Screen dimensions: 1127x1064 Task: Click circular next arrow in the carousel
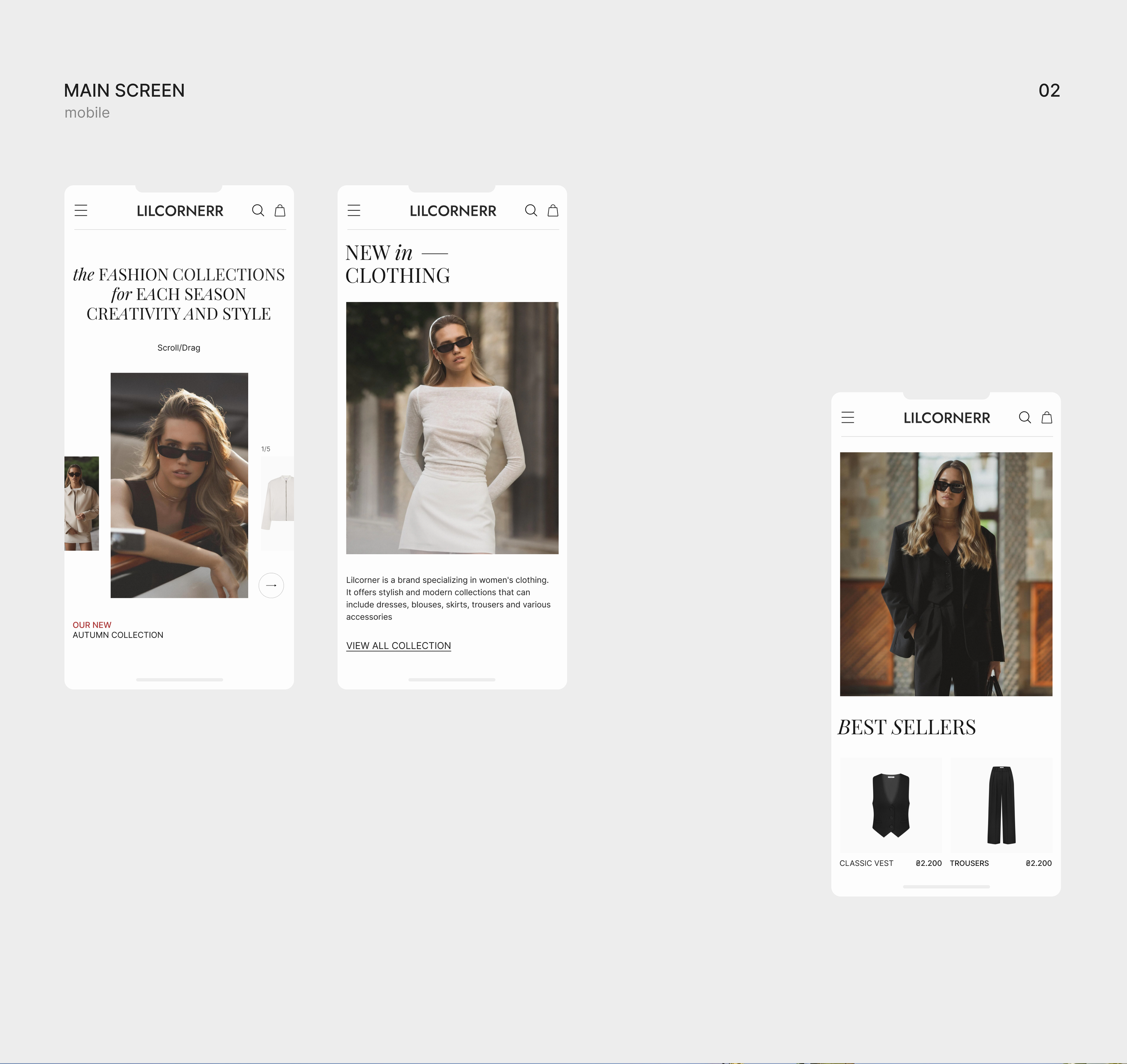[271, 585]
